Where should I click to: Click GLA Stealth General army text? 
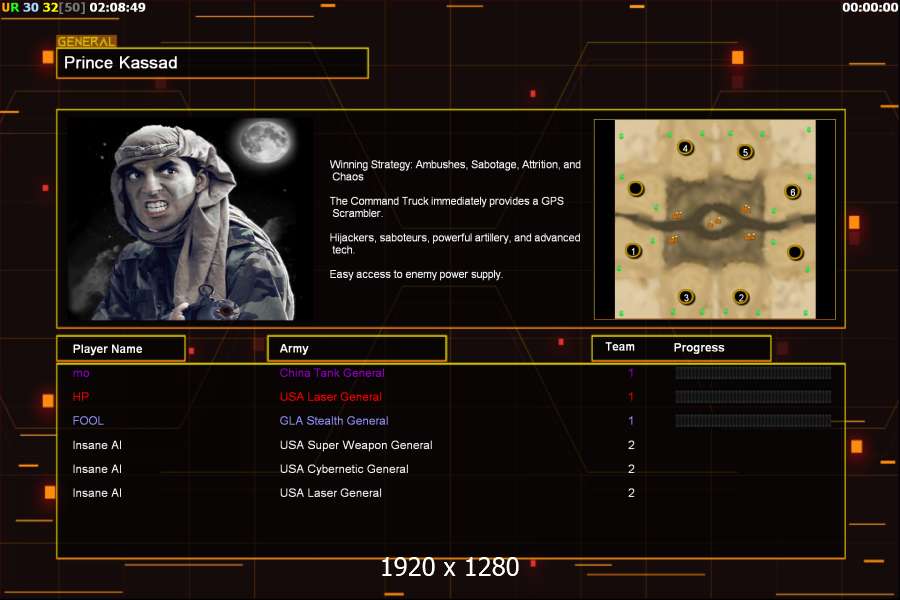(x=334, y=421)
